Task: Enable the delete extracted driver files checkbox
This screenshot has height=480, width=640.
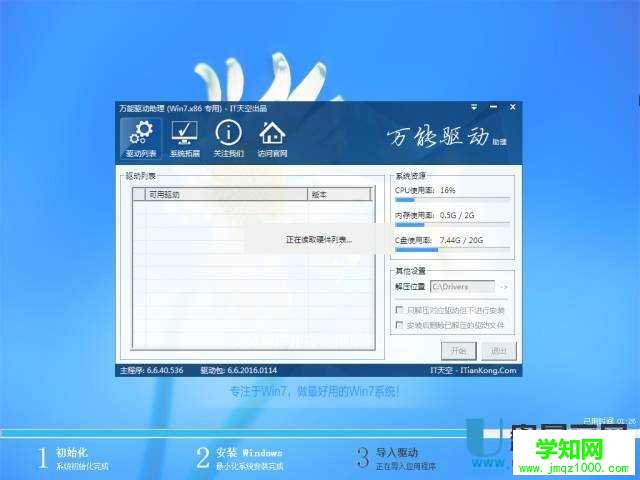Action: click(x=399, y=325)
